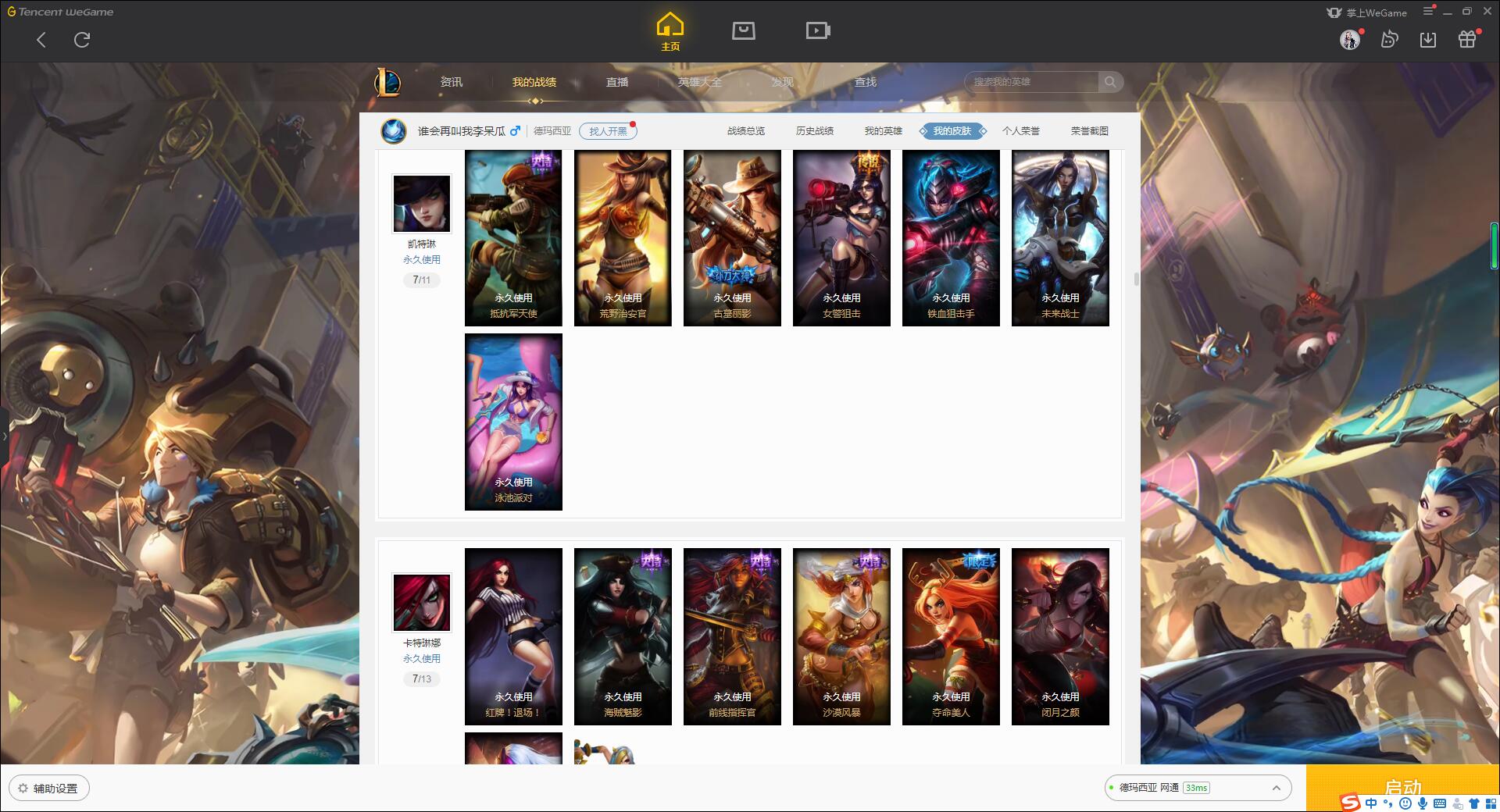Click the 凯特琳 champion portrait

[422, 204]
